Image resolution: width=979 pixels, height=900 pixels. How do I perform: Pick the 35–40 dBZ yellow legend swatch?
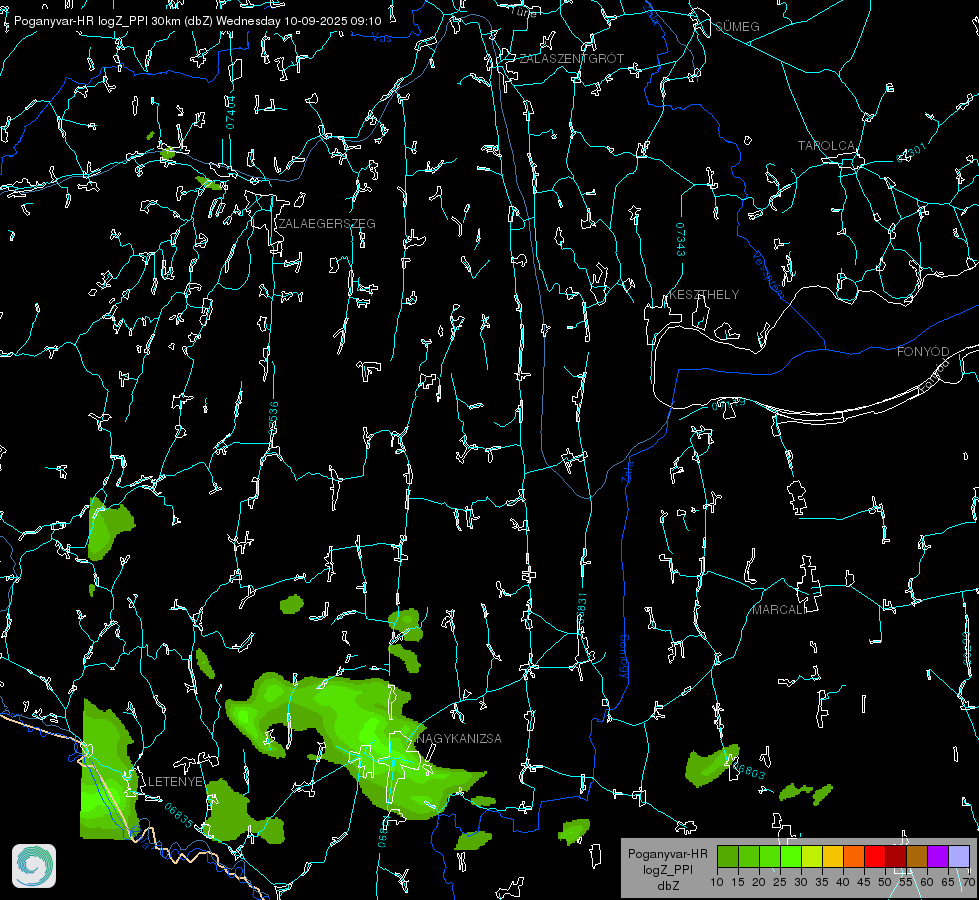pos(833,856)
